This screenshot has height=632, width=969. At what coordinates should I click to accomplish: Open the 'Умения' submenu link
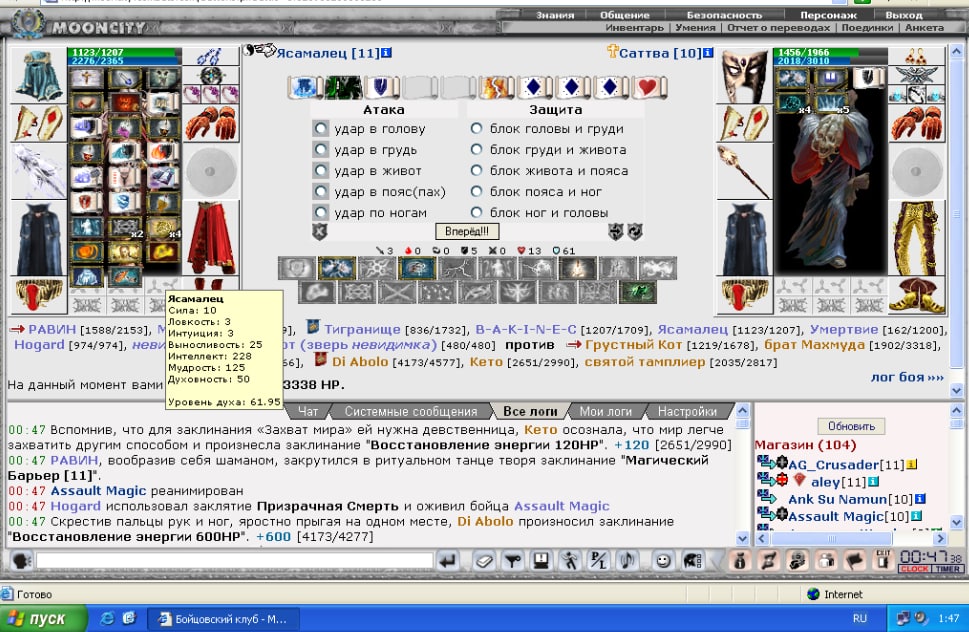tap(695, 28)
